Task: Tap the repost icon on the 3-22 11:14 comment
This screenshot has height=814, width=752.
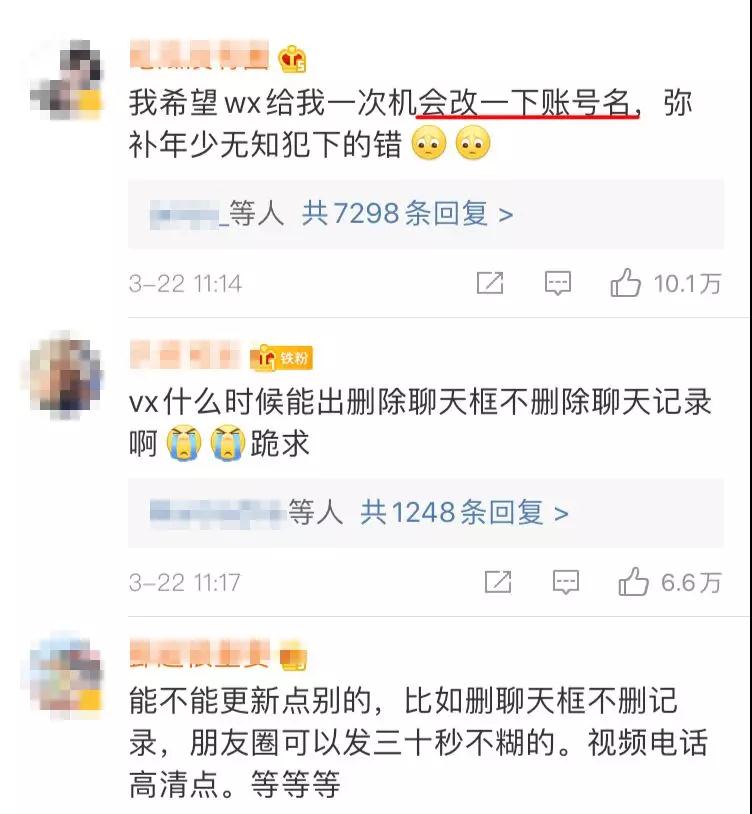Action: [x=490, y=283]
